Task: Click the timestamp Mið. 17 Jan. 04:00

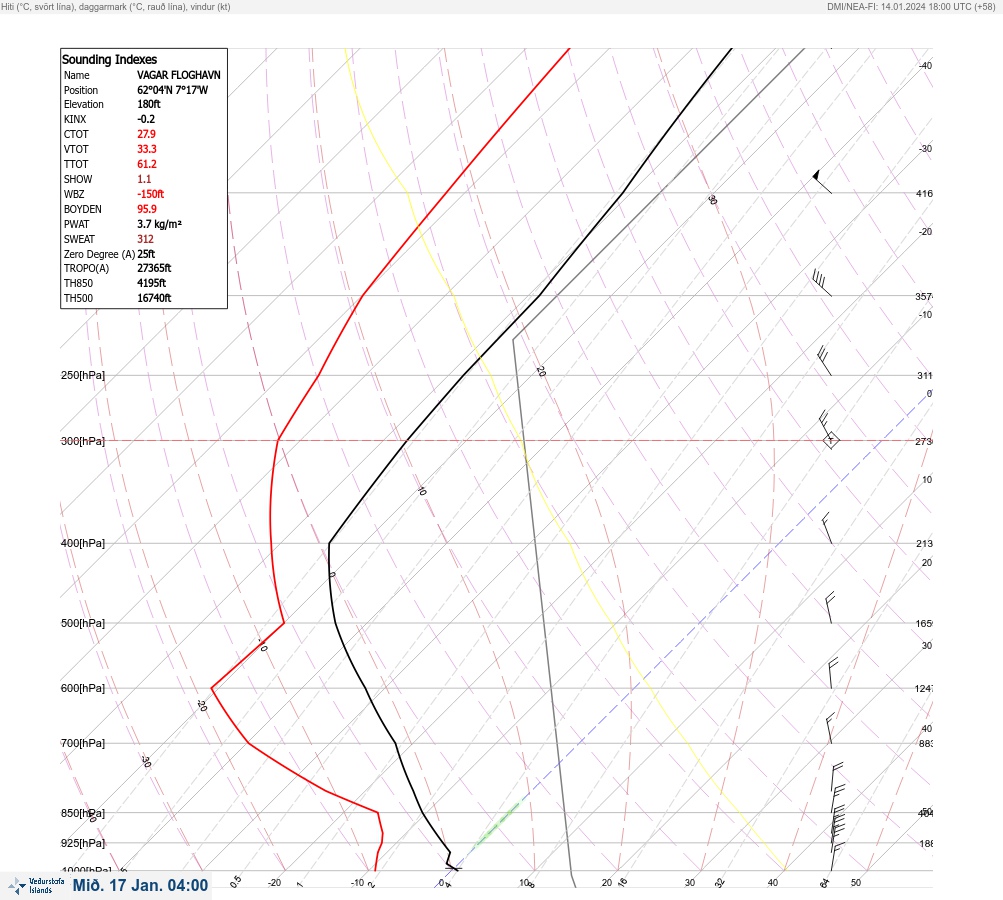Action: (140, 885)
